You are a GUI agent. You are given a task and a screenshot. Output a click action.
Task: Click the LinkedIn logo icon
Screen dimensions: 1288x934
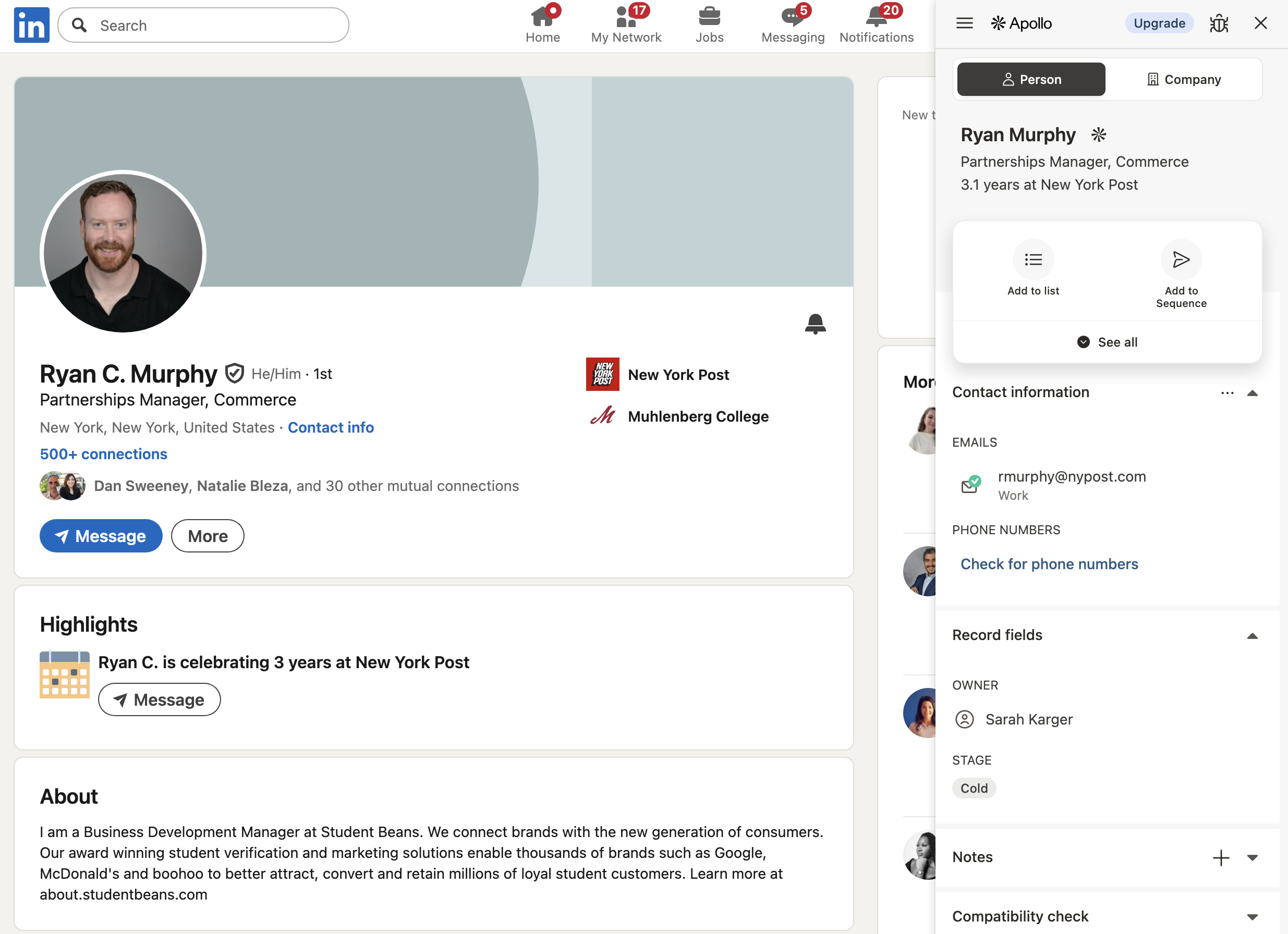tap(32, 25)
